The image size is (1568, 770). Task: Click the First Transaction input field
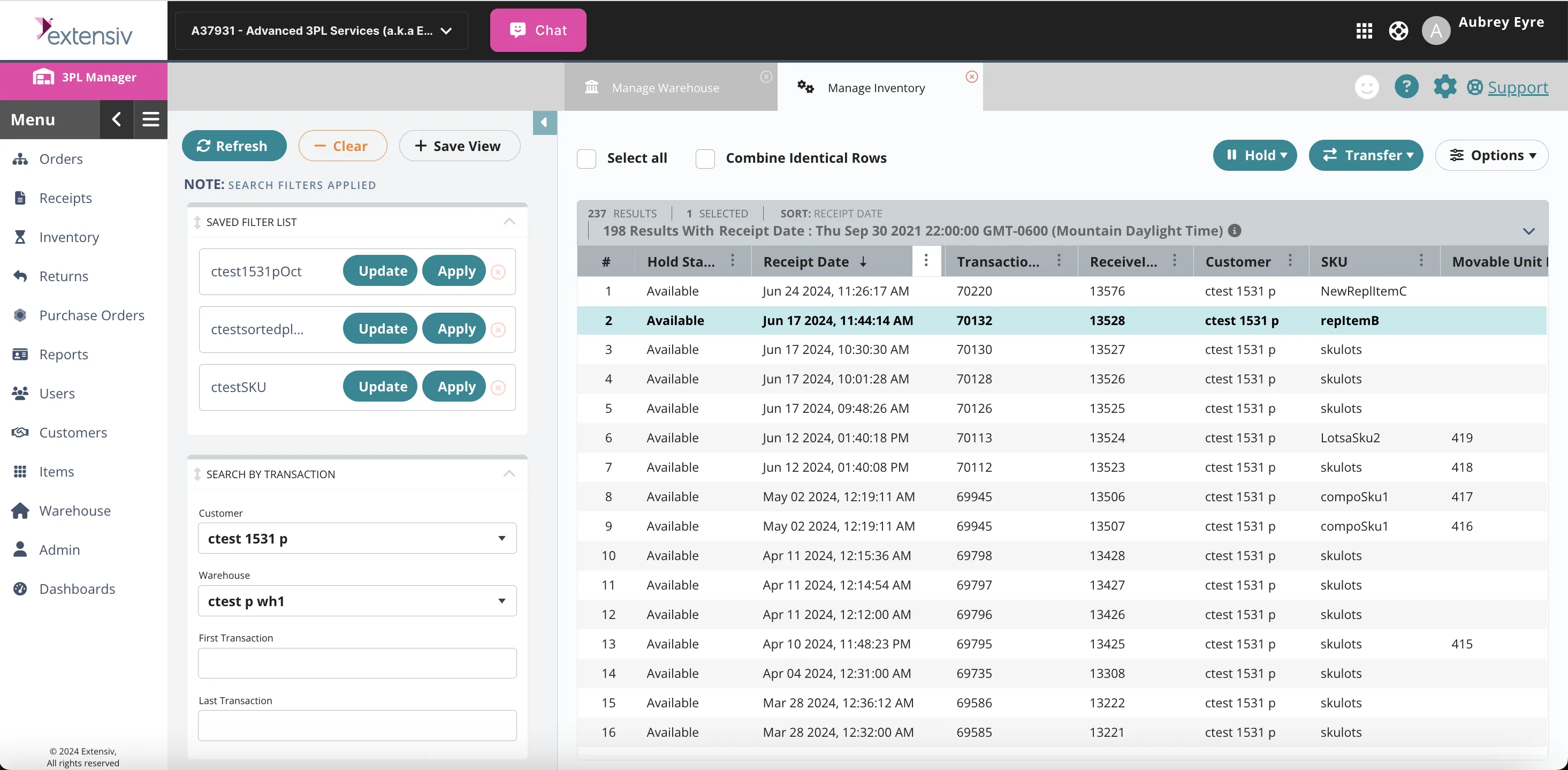coord(357,663)
